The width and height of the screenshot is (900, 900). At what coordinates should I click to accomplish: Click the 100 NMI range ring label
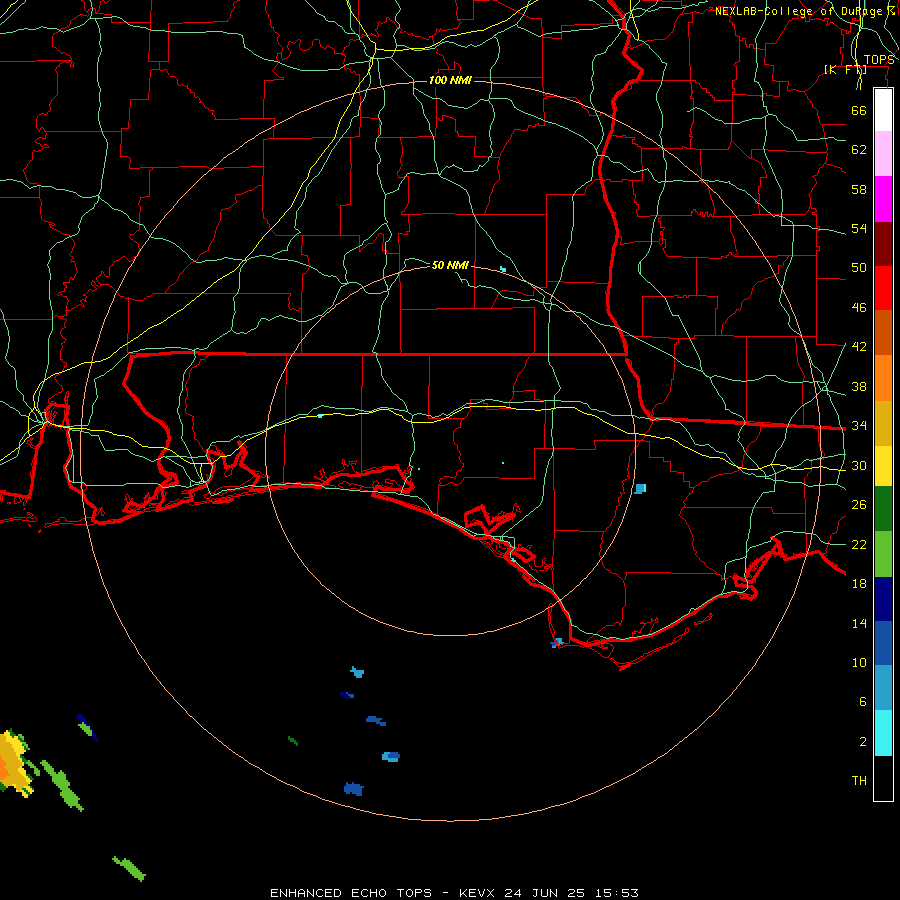450,80
